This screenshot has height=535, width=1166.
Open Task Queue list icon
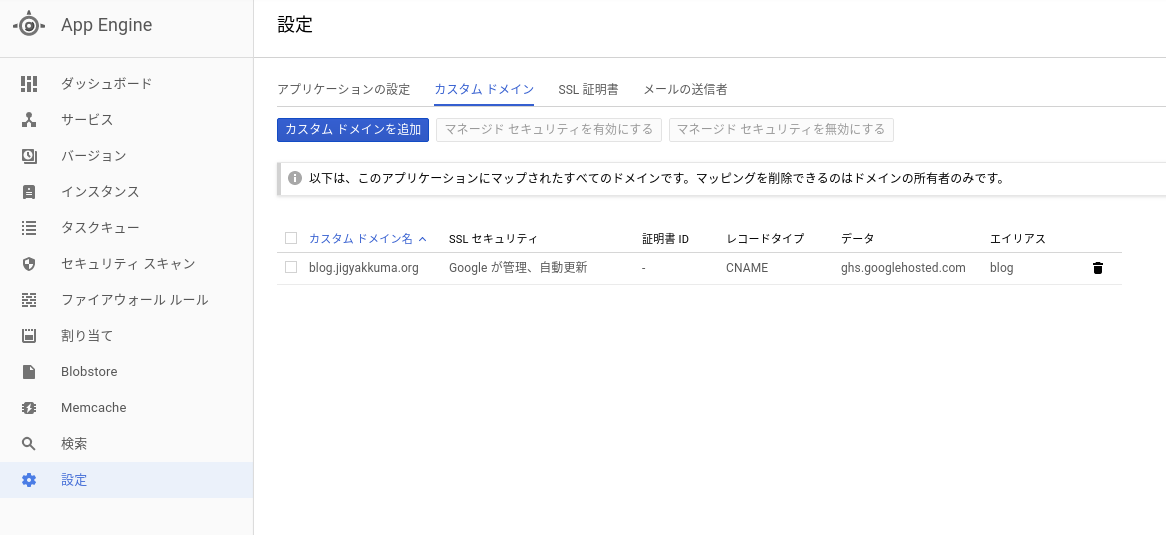[x=29, y=228]
